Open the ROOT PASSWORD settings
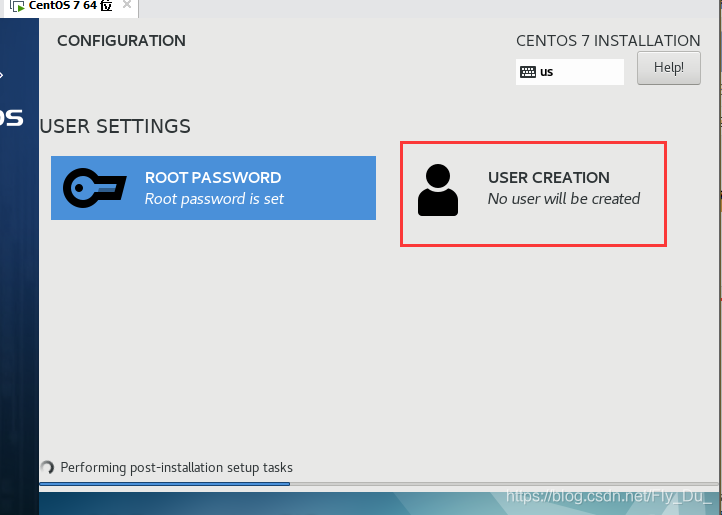The height and width of the screenshot is (515, 722). point(213,188)
